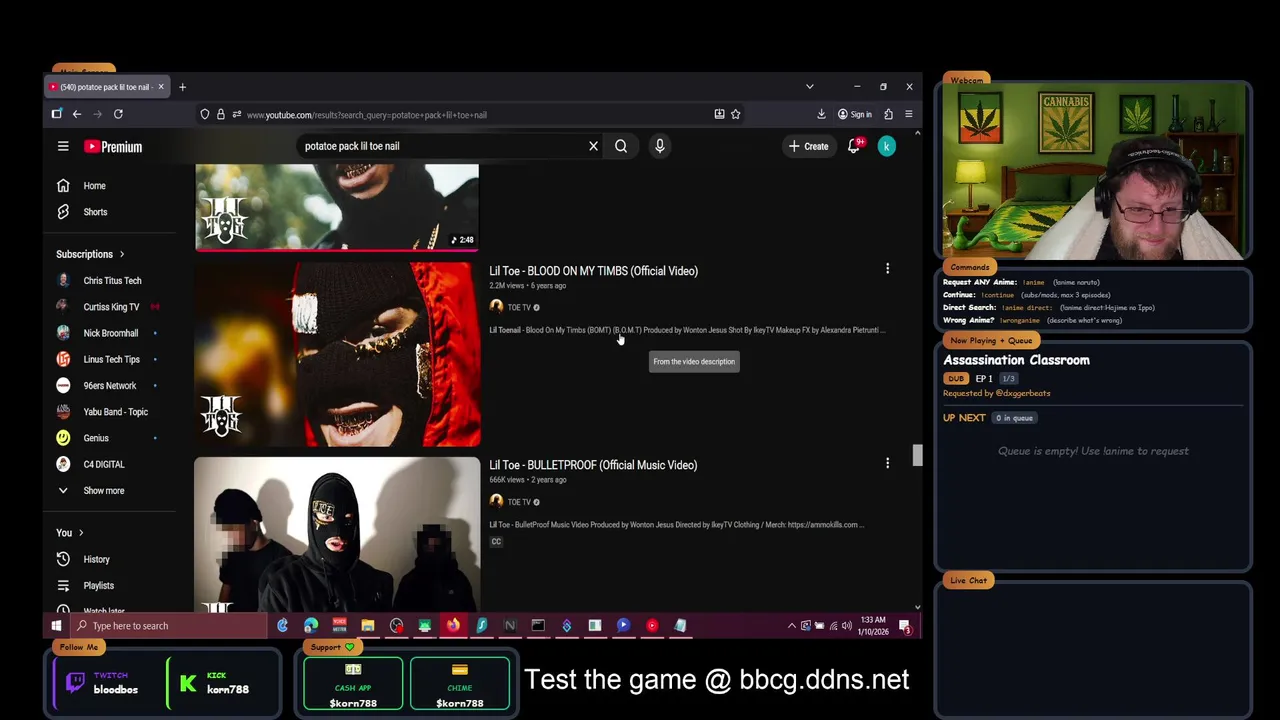Click the CC badge on BULLETPROOF
The image size is (1280, 720).
pos(496,541)
